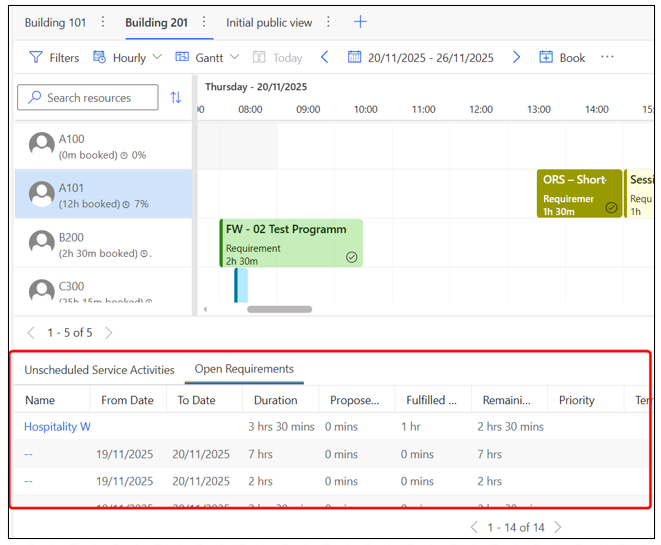
Task: Open Building 201 tab options menu
Action: [205, 22]
